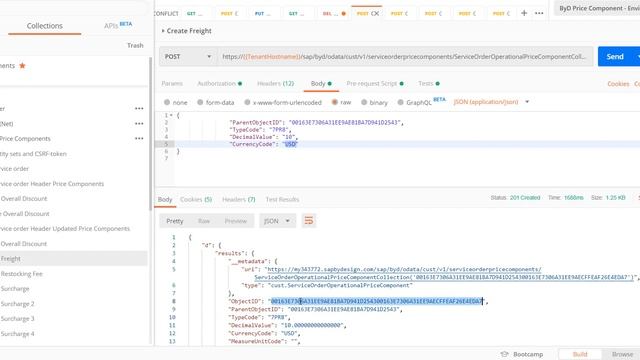Open the response Cookies (5) tab
The image size is (640, 360).
[196, 200]
